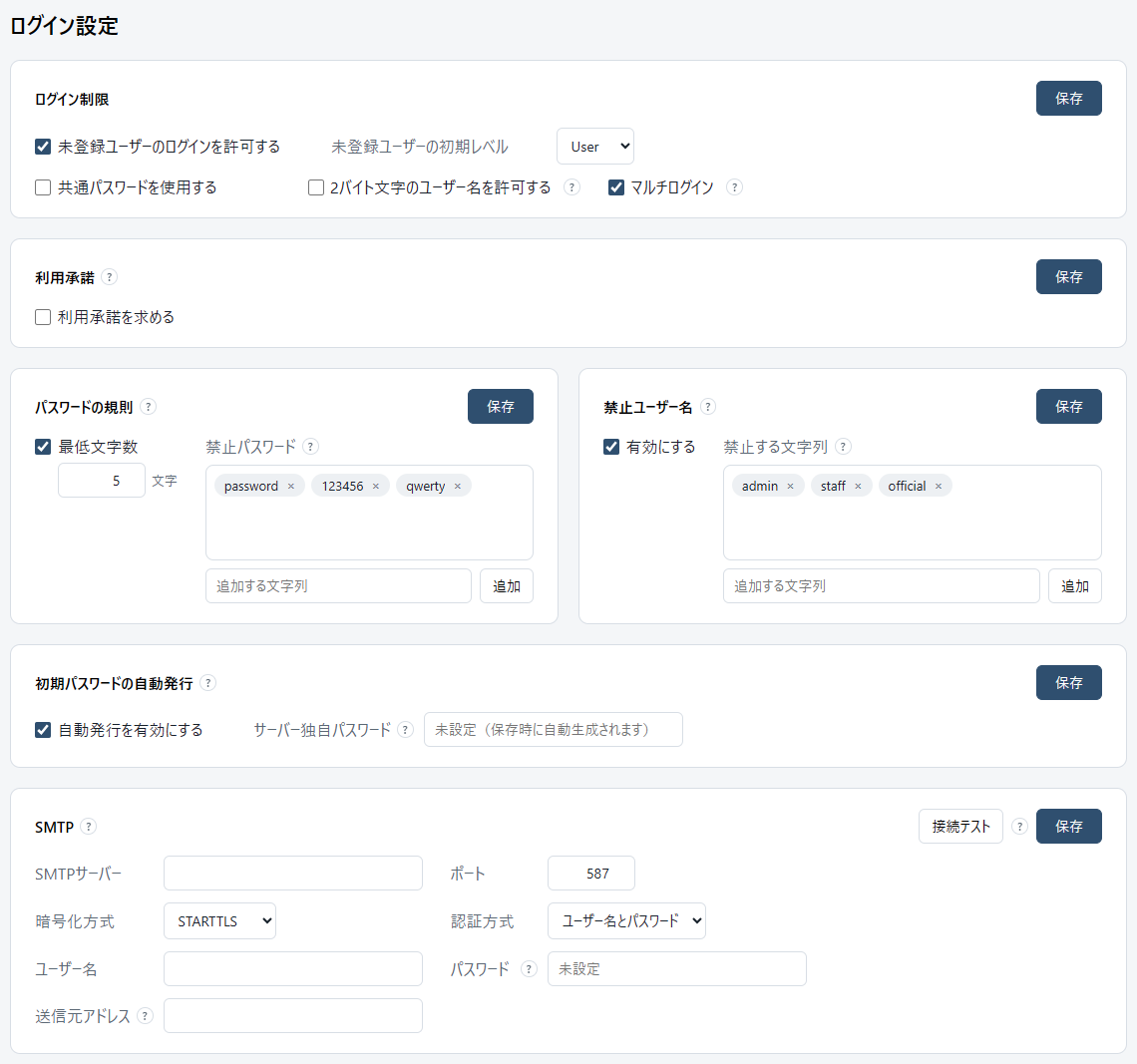This screenshot has height=1064, width=1137.
Task: Save the 禁止ユーザー名 section
Action: pos(1069,407)
